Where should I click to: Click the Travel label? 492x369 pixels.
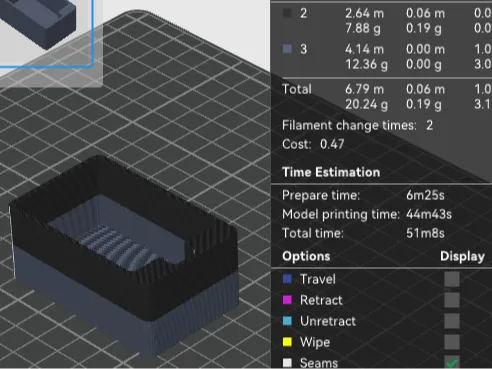318,279
